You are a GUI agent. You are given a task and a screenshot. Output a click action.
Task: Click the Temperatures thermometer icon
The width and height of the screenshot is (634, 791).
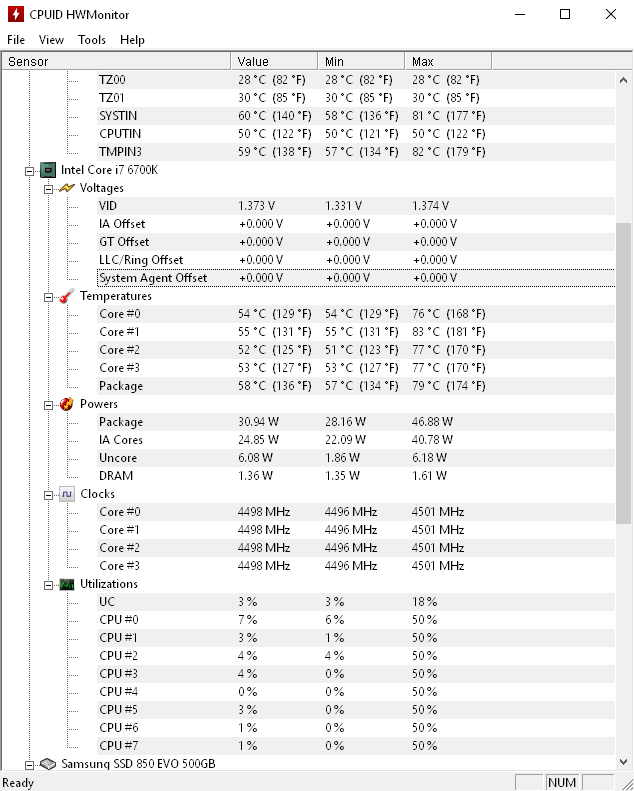click(x=67, y=296)
